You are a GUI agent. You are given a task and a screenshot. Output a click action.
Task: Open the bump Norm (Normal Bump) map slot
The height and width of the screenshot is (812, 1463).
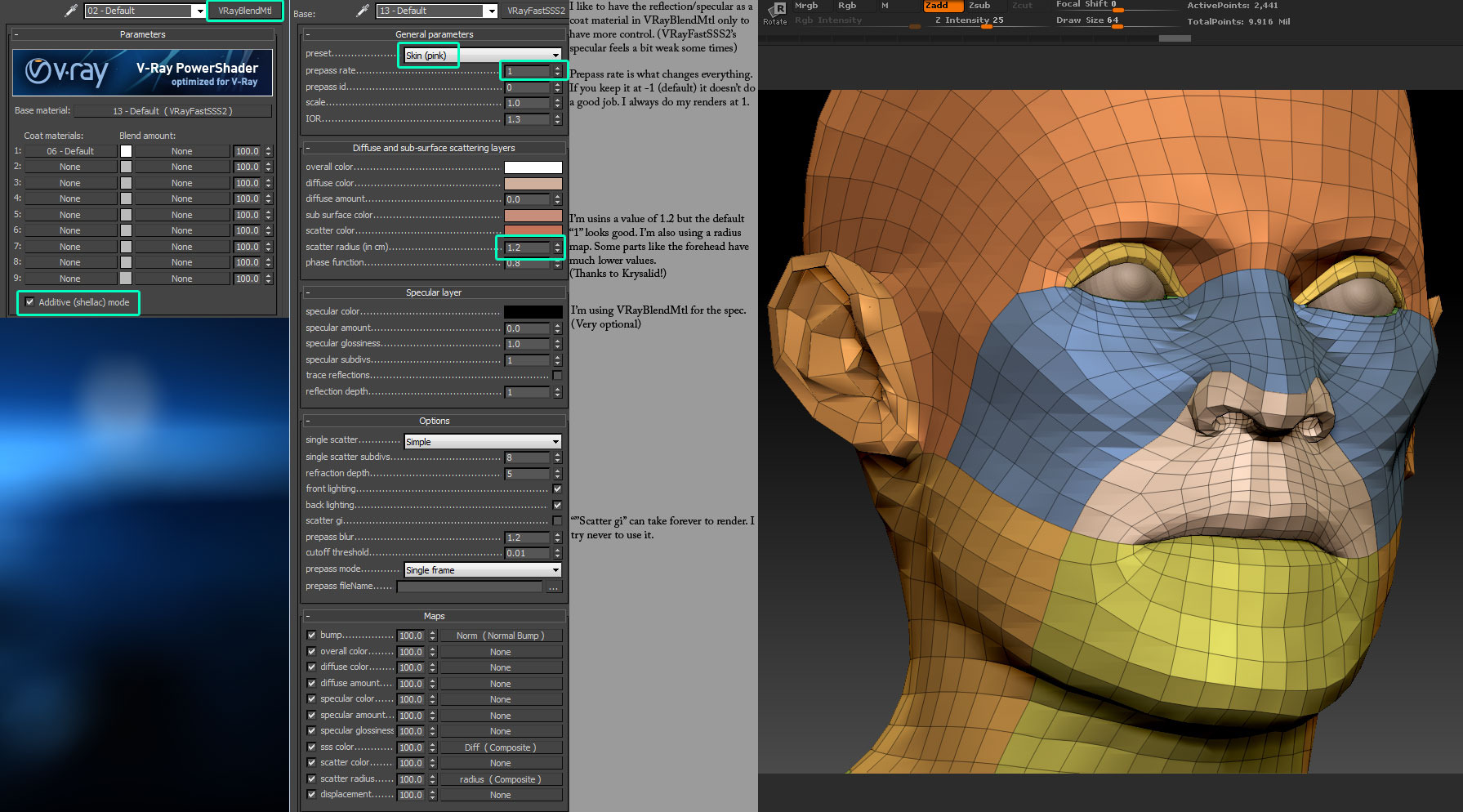[501, 636]
